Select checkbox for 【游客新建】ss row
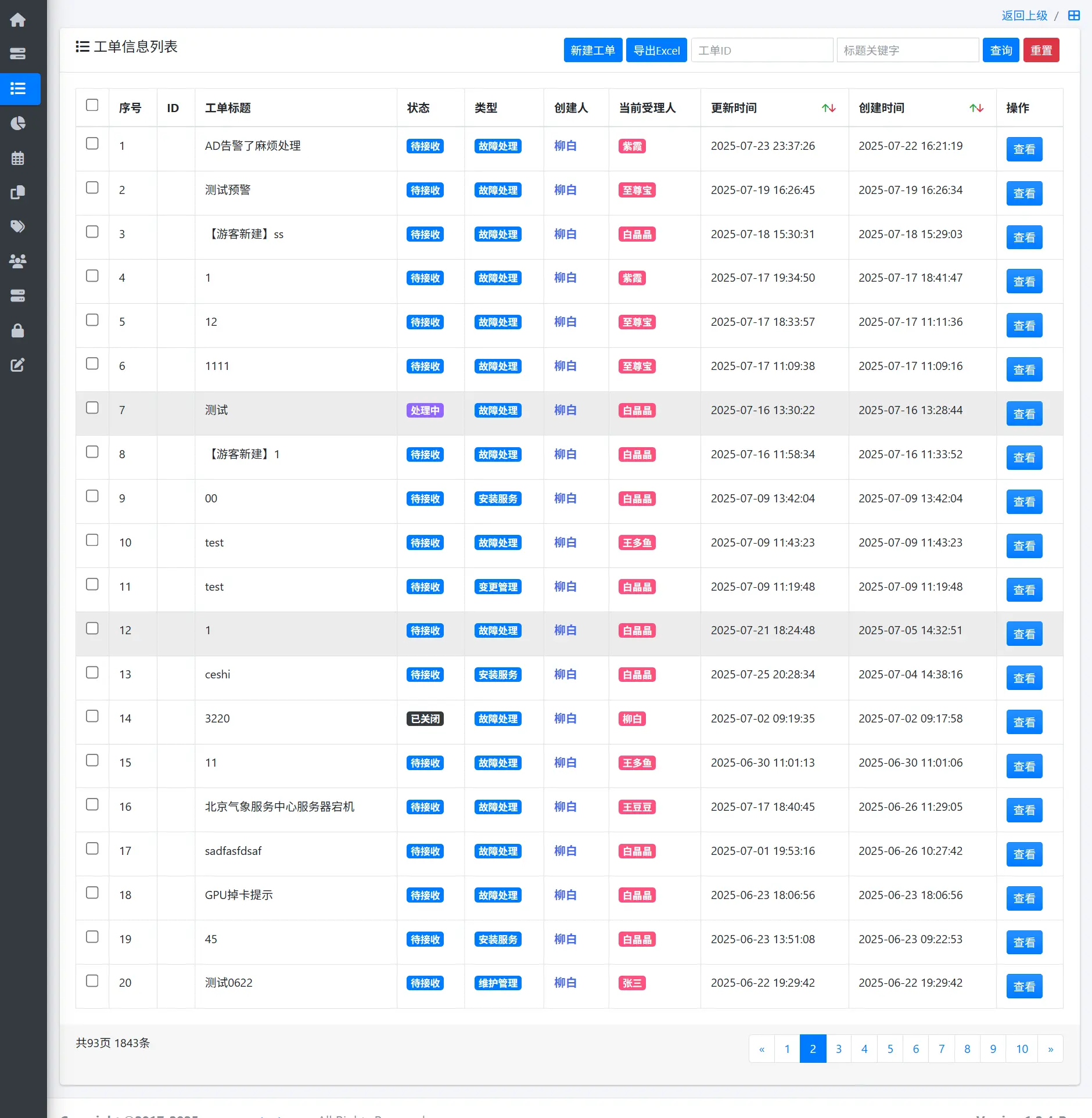Screen dimensions: 1092x1118 tap(92, 232)
